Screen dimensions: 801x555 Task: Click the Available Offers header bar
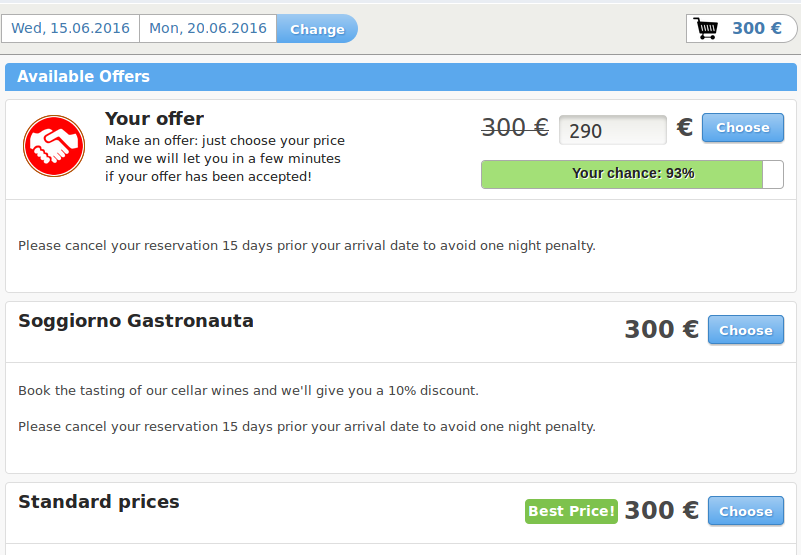point(400,77)
